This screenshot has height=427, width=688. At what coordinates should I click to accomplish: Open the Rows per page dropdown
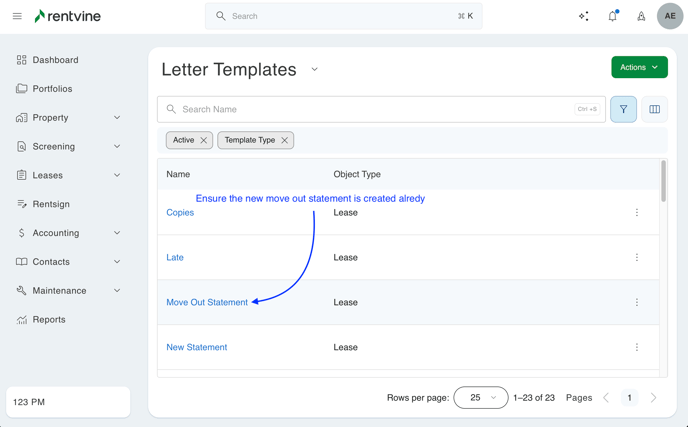click(x=480, y=397)
